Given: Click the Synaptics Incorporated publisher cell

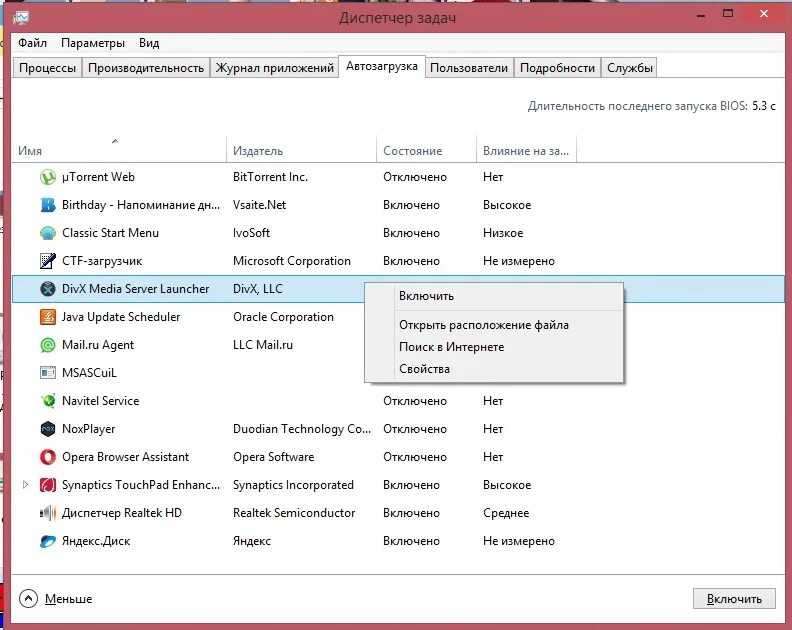Looking at the screenshot, I should click(x=293, y=485).
